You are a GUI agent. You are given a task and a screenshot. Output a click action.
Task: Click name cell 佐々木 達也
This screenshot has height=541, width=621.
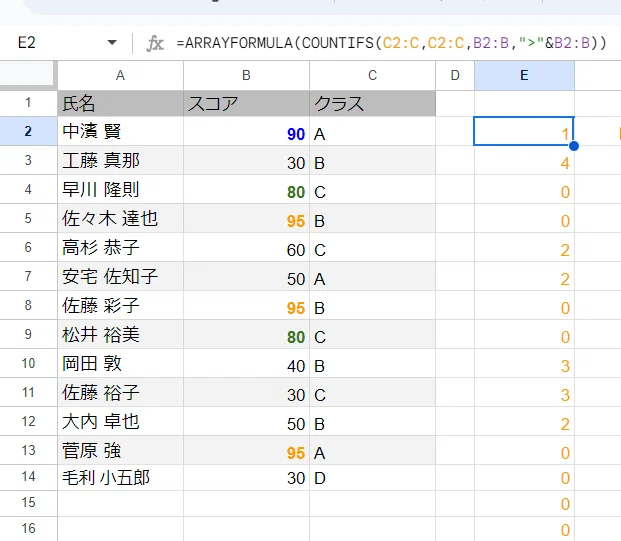[120, 218]
